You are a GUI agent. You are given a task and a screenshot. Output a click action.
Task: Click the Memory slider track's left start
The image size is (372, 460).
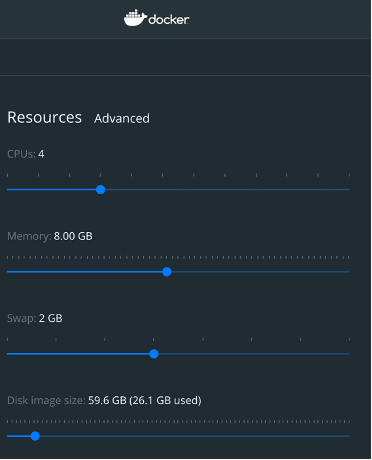point(8,272)
